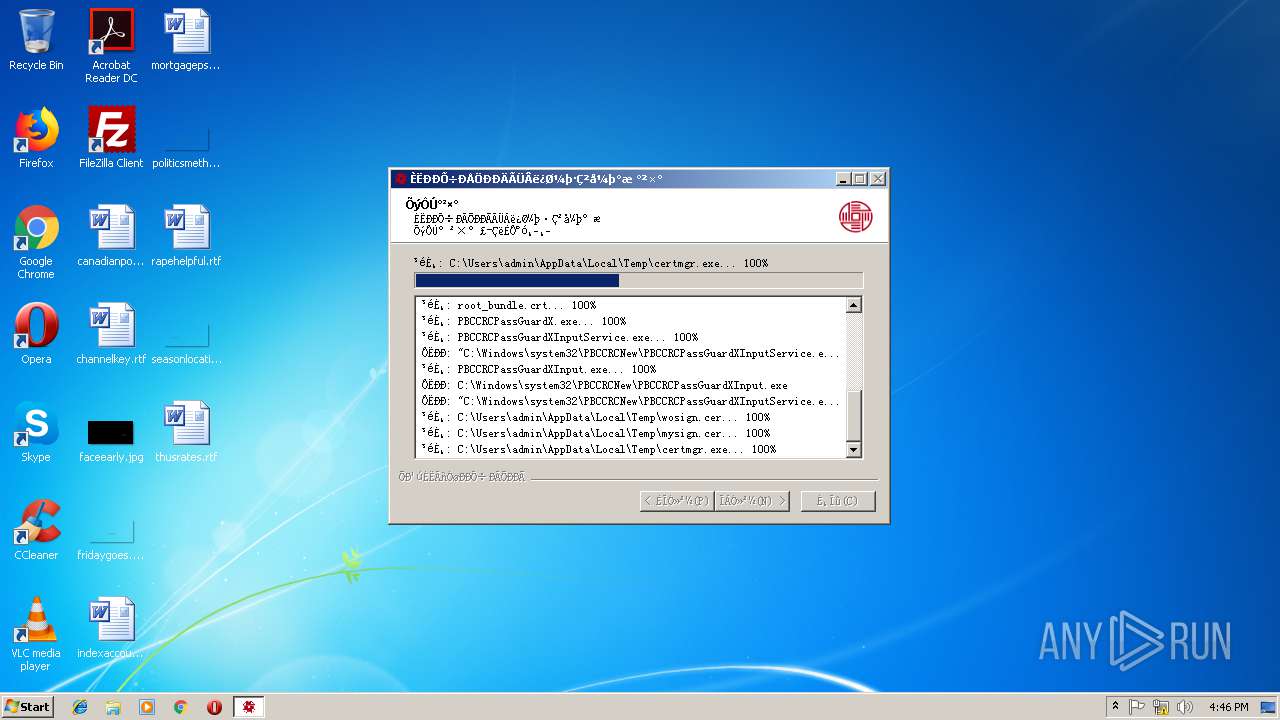This screenshot has height=720, width=1280.
Task: Minimize the installer window
Action: pyautogui.click(x=843, y=179)
